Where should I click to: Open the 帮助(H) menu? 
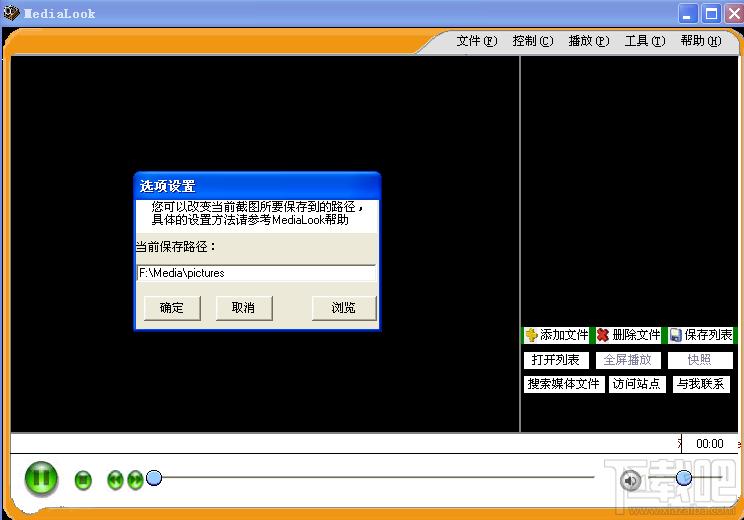[x=701, y=41]
